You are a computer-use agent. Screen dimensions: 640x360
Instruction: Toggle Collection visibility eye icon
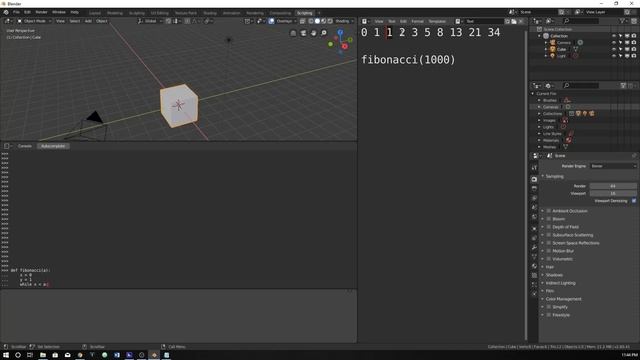pos(613,36)
